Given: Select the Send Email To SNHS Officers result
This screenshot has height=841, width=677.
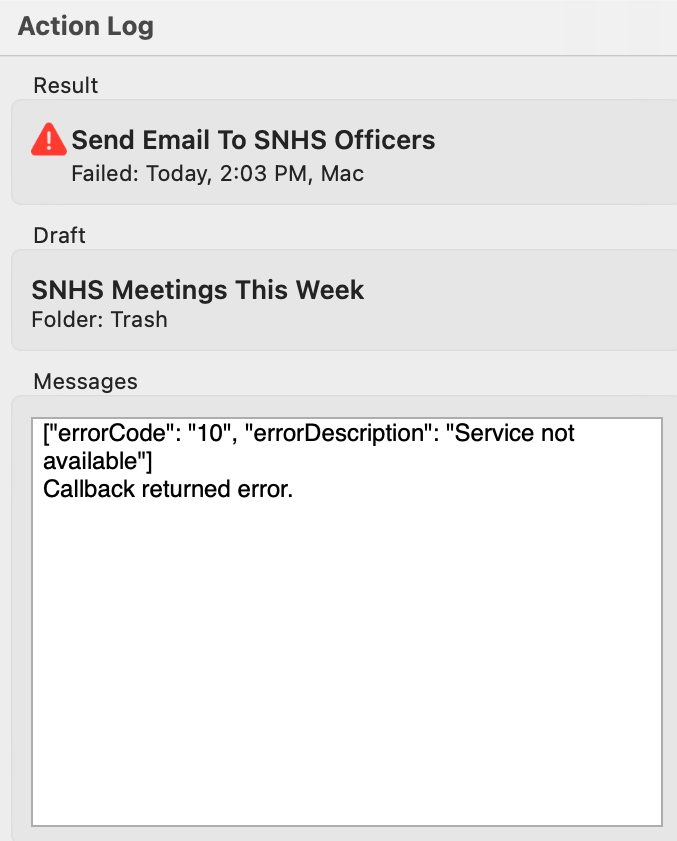Looking at the screenshot, I should [344, 152].
